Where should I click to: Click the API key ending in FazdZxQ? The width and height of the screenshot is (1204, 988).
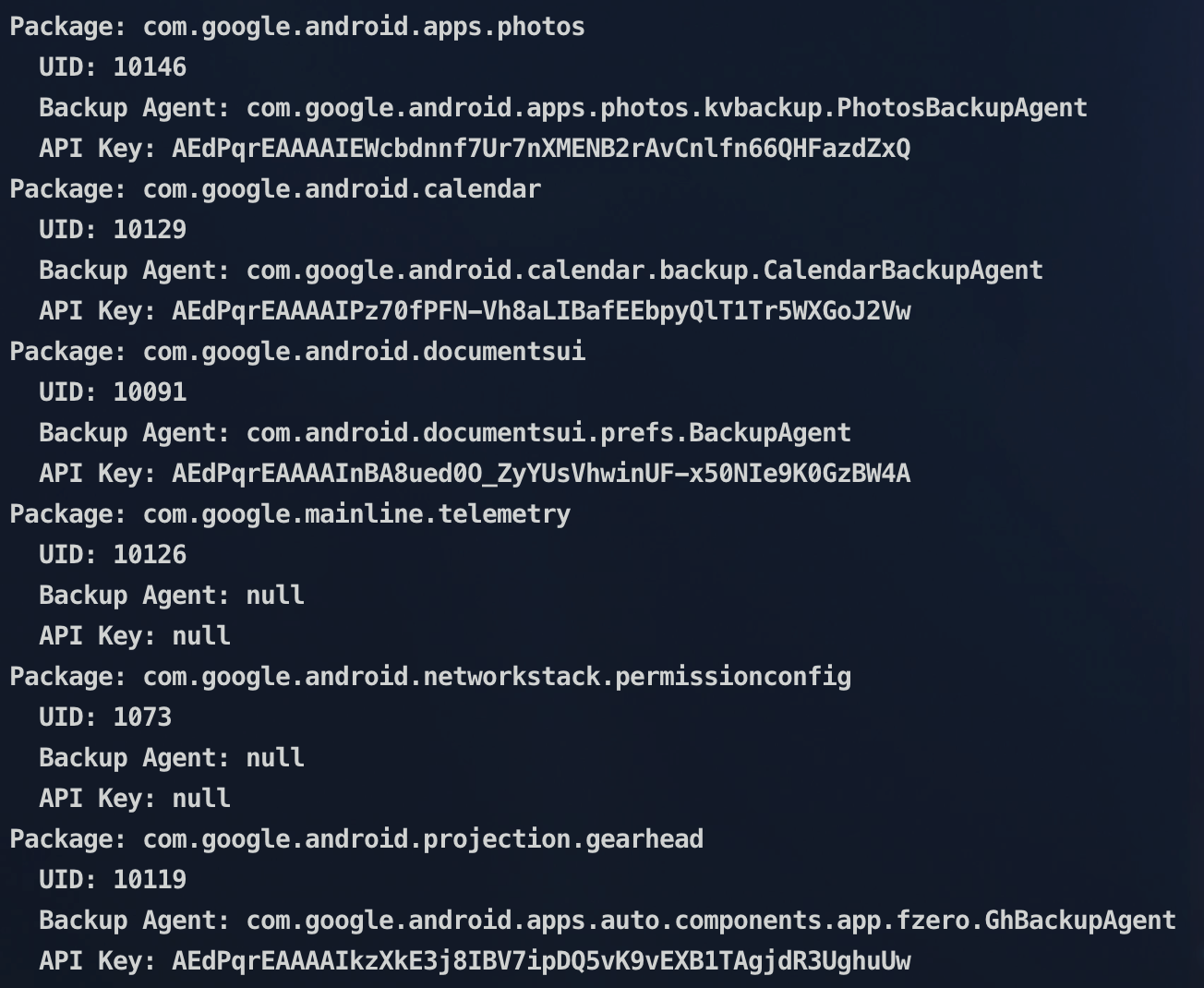pyautogui.click(x=541, y=149)
